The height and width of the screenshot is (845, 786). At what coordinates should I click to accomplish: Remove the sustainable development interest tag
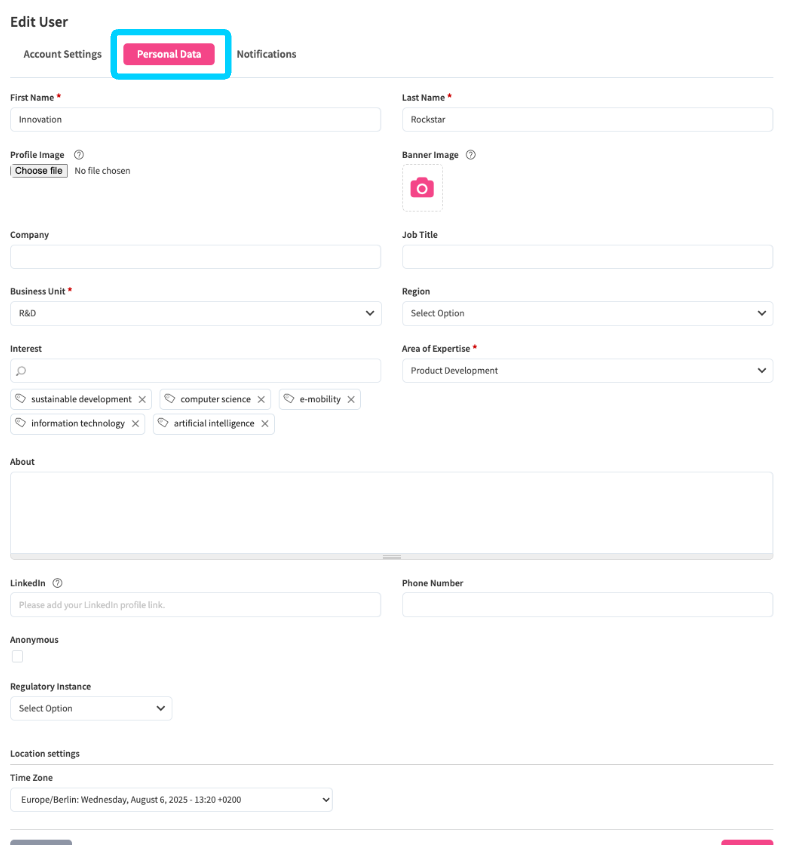pyautogui.click(x=142, y=399)
